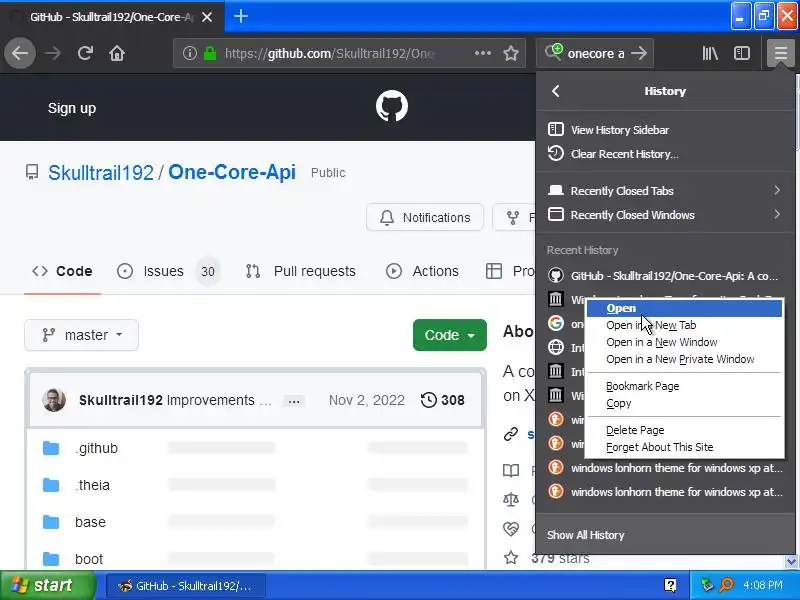800x600 pixels.
Task: Expand Recently Closed Tabs submenu
Action: click(x=665, y=191)
